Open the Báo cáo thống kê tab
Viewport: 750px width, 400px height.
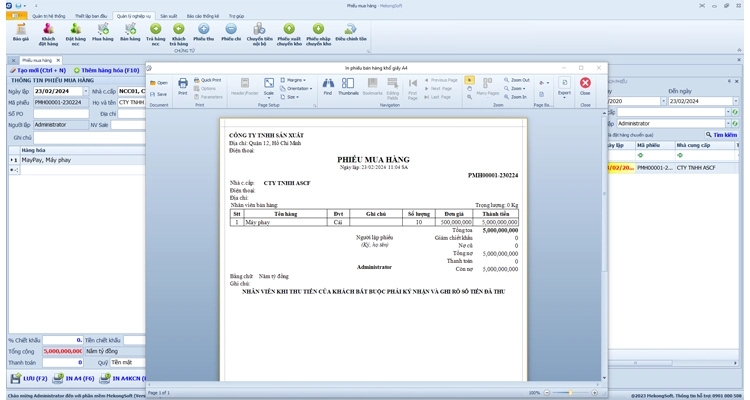203,16
